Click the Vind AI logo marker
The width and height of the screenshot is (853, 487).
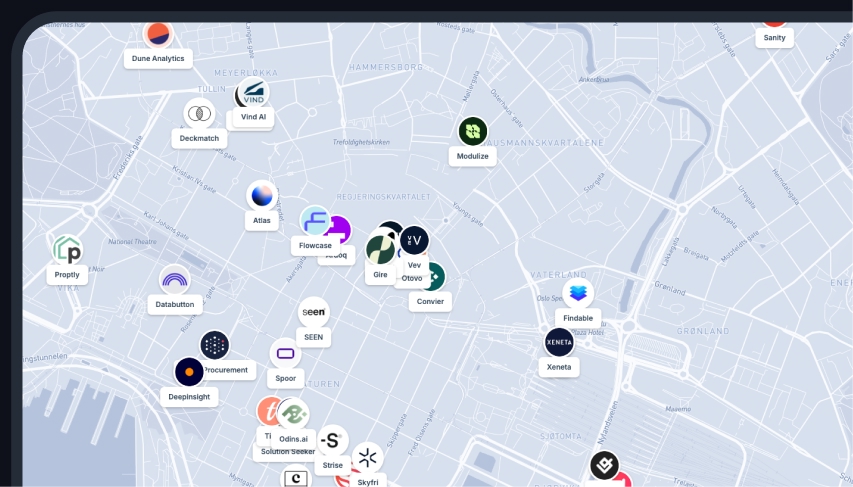(x=254, y=93)
